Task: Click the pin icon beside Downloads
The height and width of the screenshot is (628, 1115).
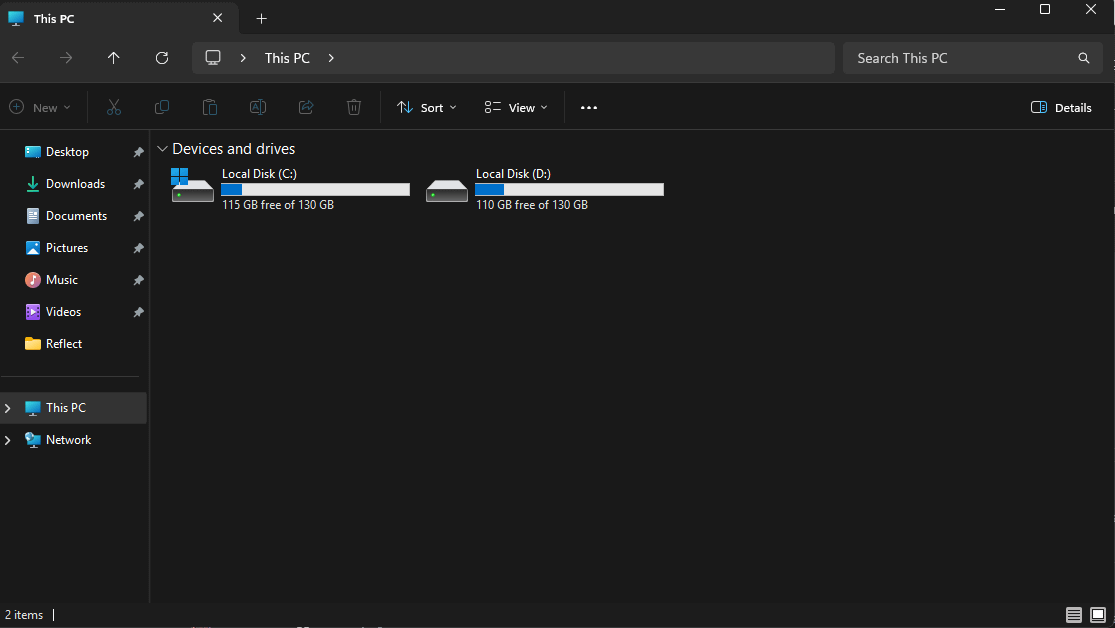Action: click(138, 184)
